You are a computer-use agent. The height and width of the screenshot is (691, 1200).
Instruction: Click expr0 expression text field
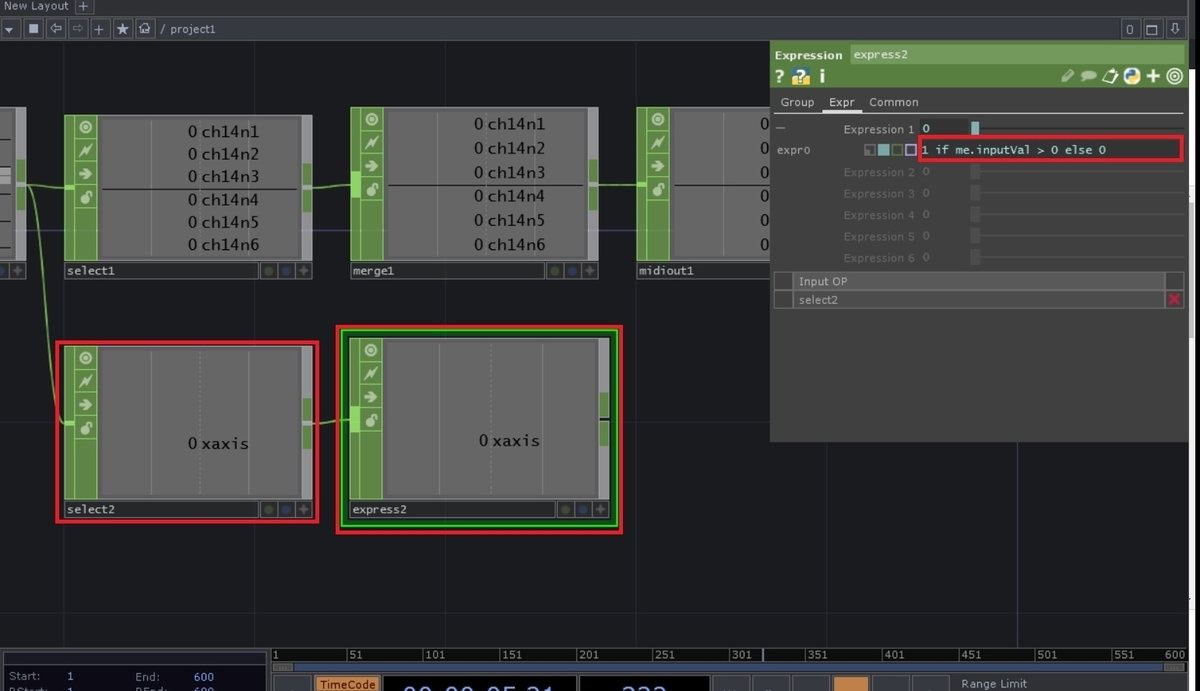pyautogui.click(x=1050, y=150)
